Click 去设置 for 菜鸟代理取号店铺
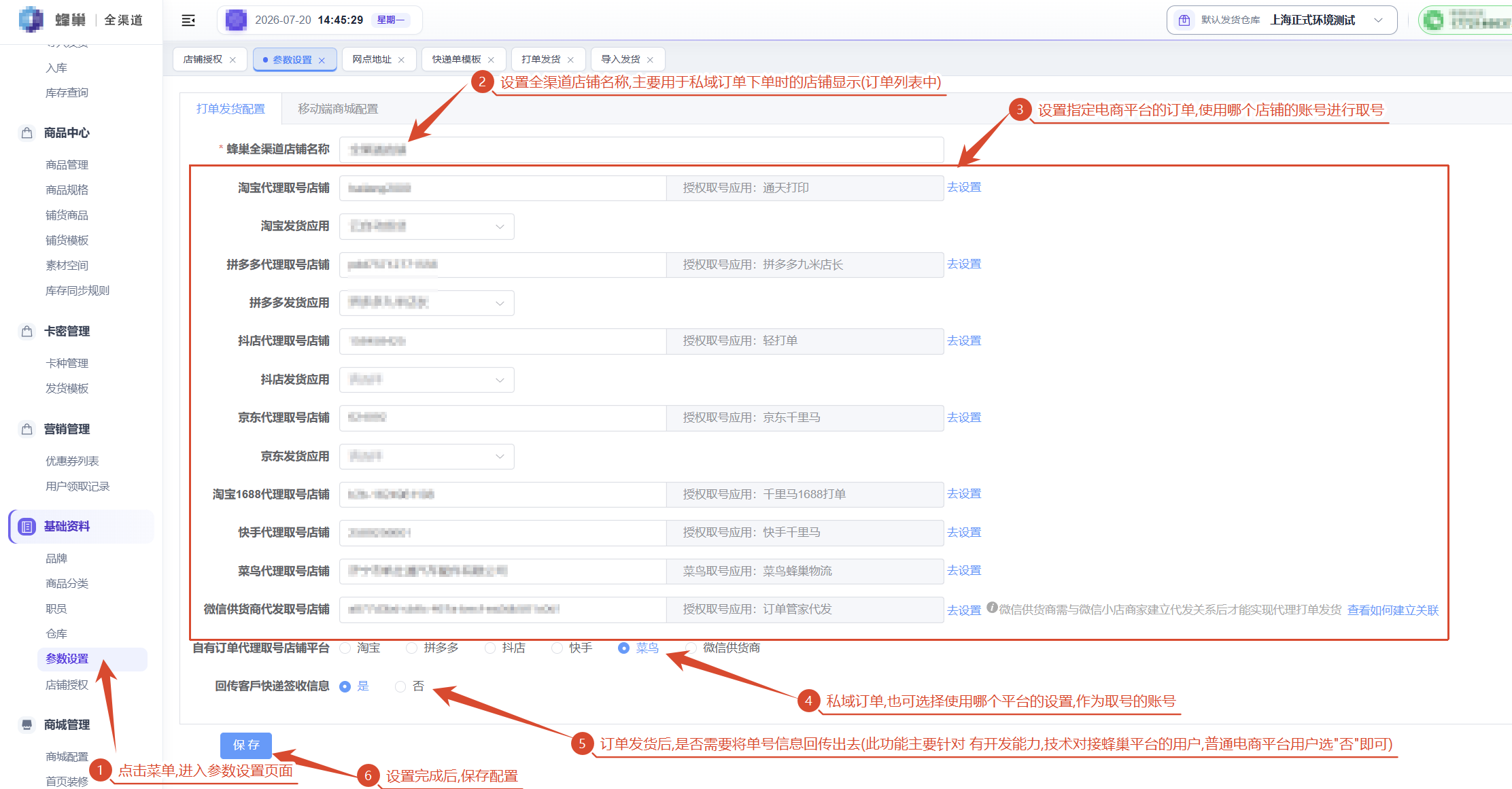 click(964, 571)
